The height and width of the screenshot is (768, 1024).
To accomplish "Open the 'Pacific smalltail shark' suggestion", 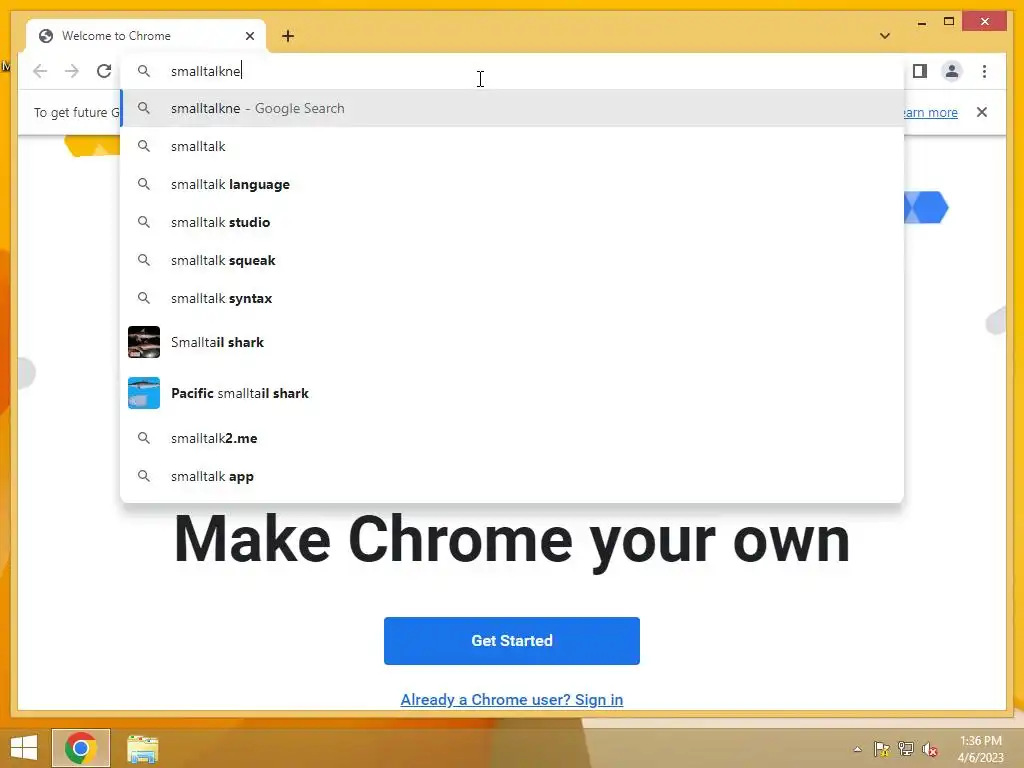I will [x=512, y=393].
